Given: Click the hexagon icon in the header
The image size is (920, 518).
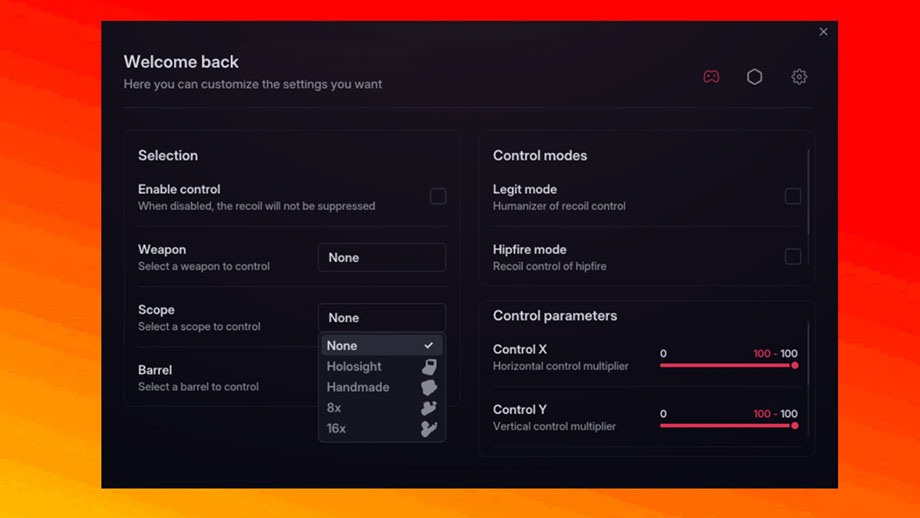Looking at the screenshot, I should point(755,77).
